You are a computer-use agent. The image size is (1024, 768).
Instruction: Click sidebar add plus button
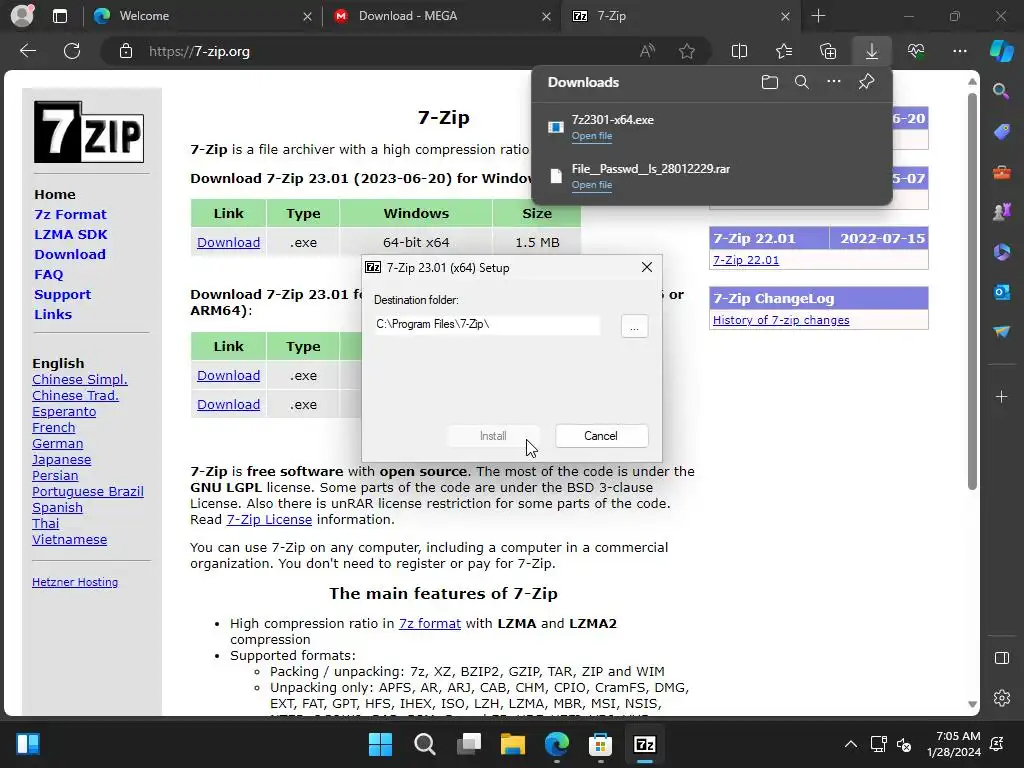click(1001, 396)
